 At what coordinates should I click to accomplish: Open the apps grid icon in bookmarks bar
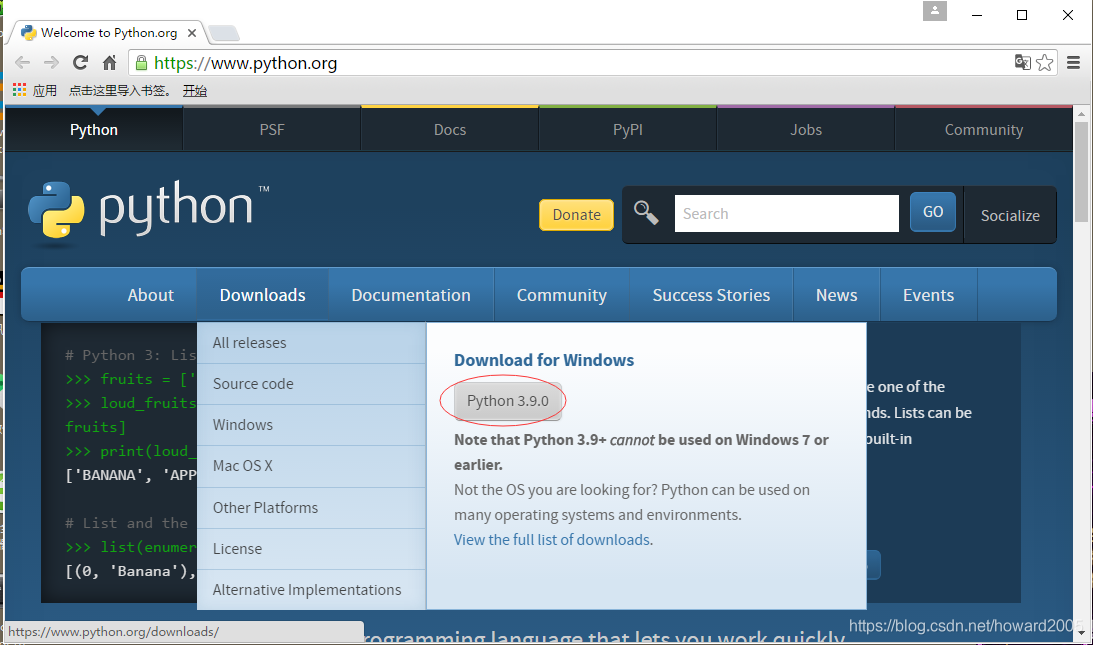[x=20, y=90]
